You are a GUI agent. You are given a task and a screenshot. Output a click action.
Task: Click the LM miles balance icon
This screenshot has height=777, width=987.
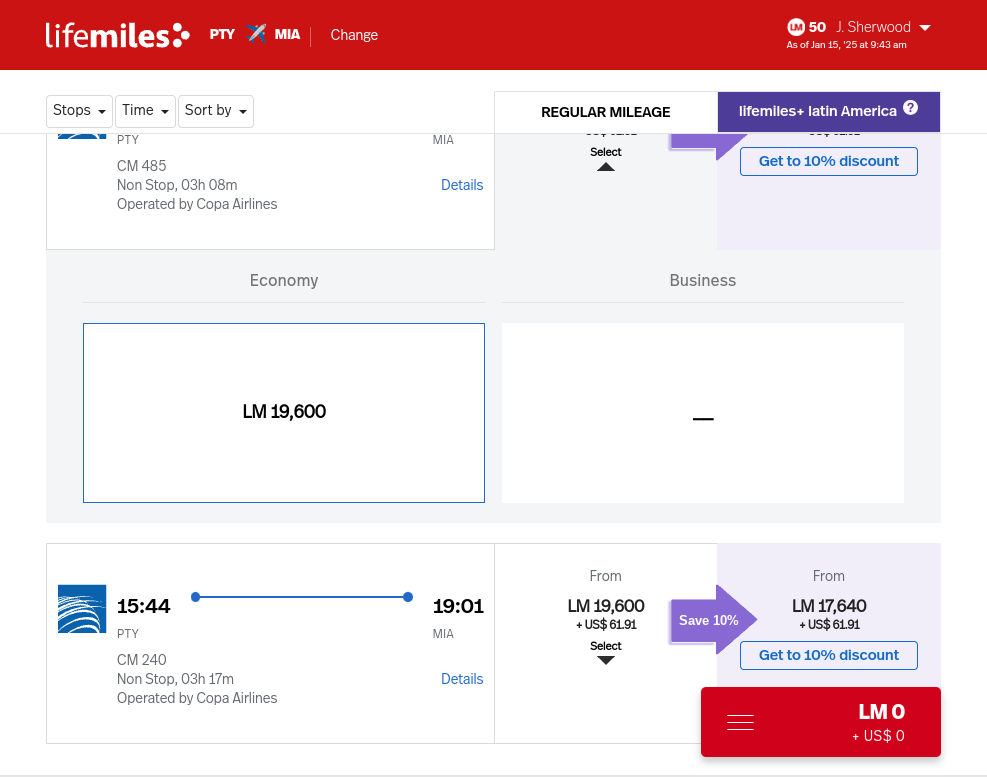pos(796,27)
